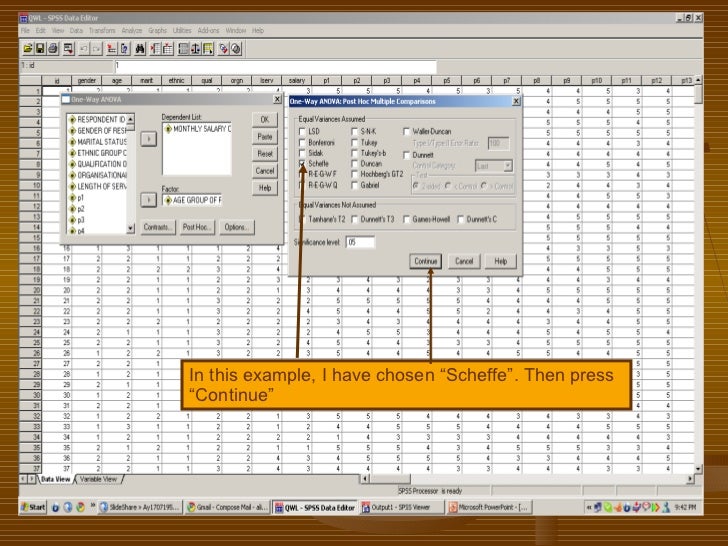Open the Utilities menu
Viewport: 728px width, 546px height.
182,31
